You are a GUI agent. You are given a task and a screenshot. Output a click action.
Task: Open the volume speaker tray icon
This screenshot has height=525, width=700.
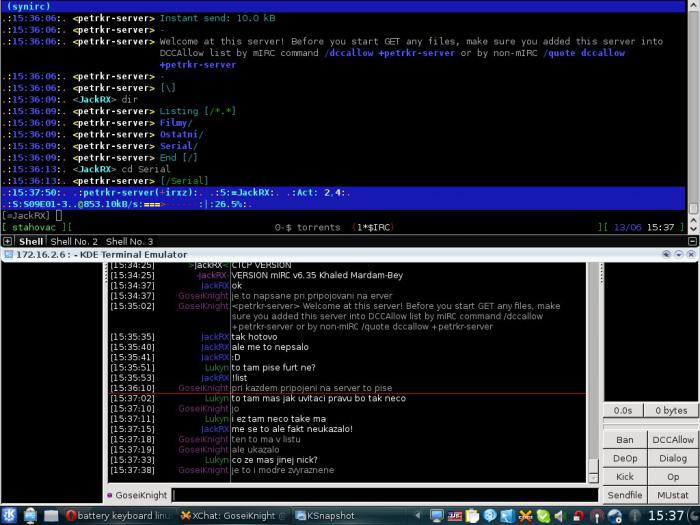[560, 516]
